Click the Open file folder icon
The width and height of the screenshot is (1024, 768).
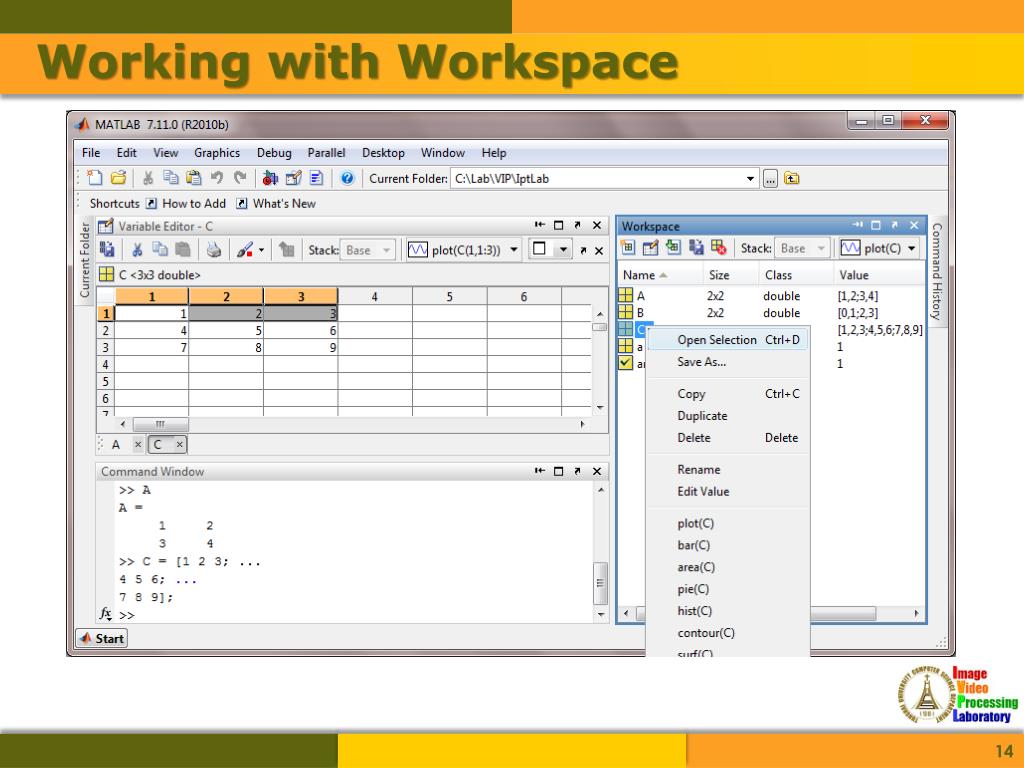click(118, 178)
